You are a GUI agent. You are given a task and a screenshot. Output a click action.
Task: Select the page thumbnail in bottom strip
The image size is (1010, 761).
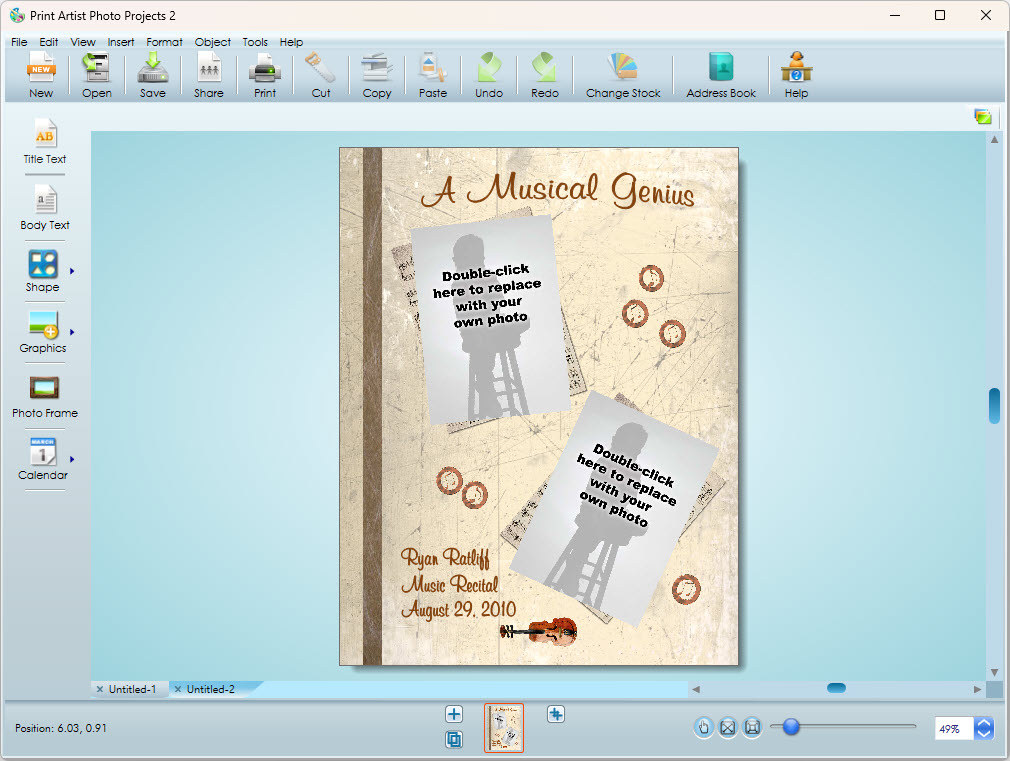click(x=504, y=727)
